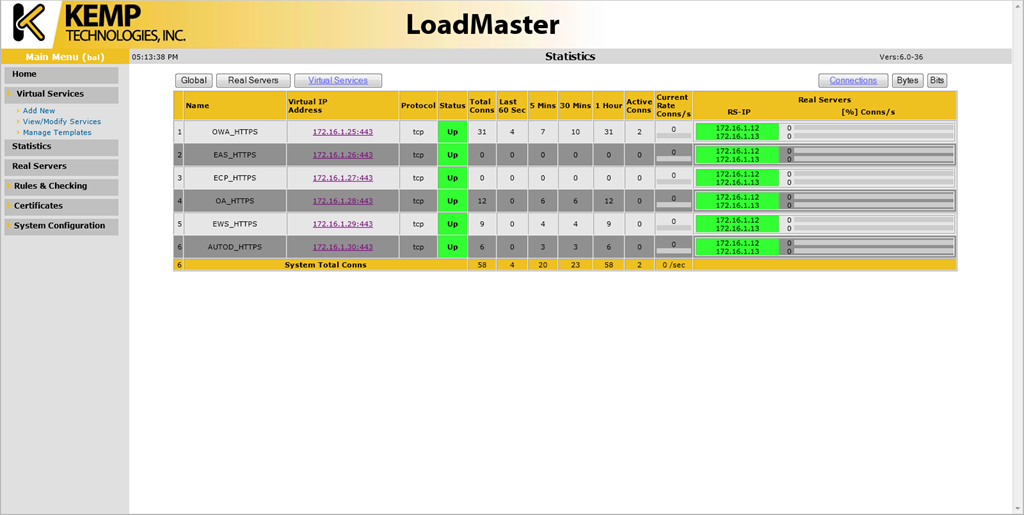Screen dimensions: 1024x515
Task: Open the Real Servers menu item
Action: [x=61, y=166]
